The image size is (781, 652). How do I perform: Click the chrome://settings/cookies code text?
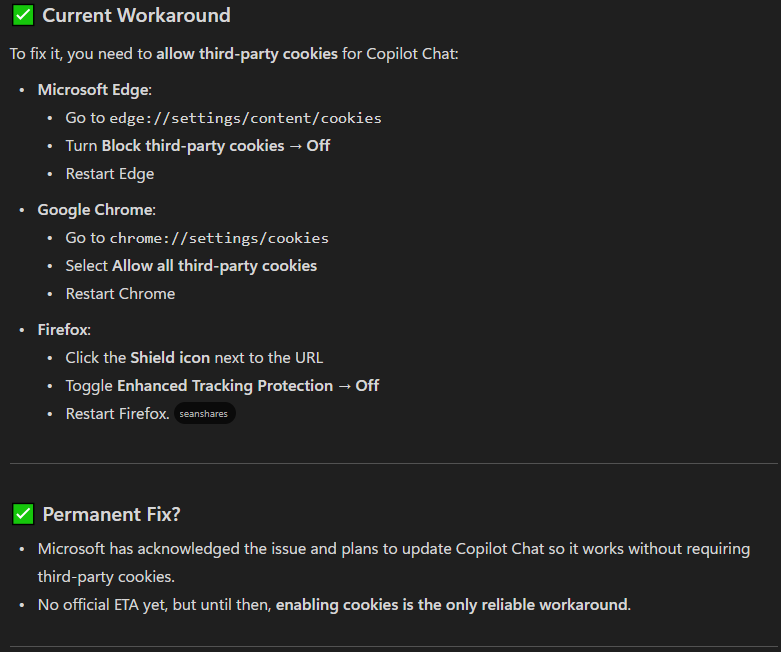point(219,238)
